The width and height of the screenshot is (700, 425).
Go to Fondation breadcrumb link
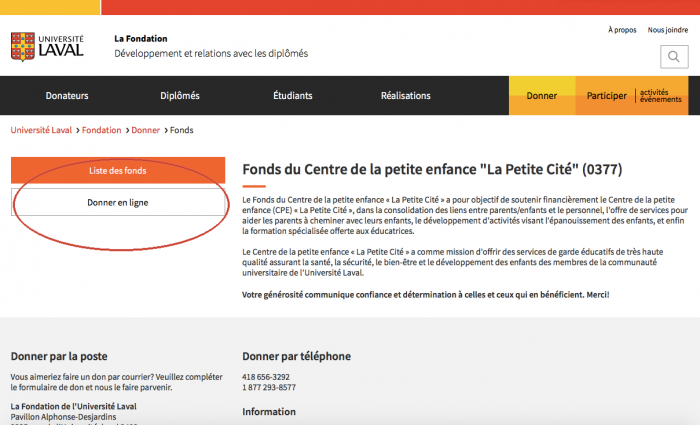[101, 130]
